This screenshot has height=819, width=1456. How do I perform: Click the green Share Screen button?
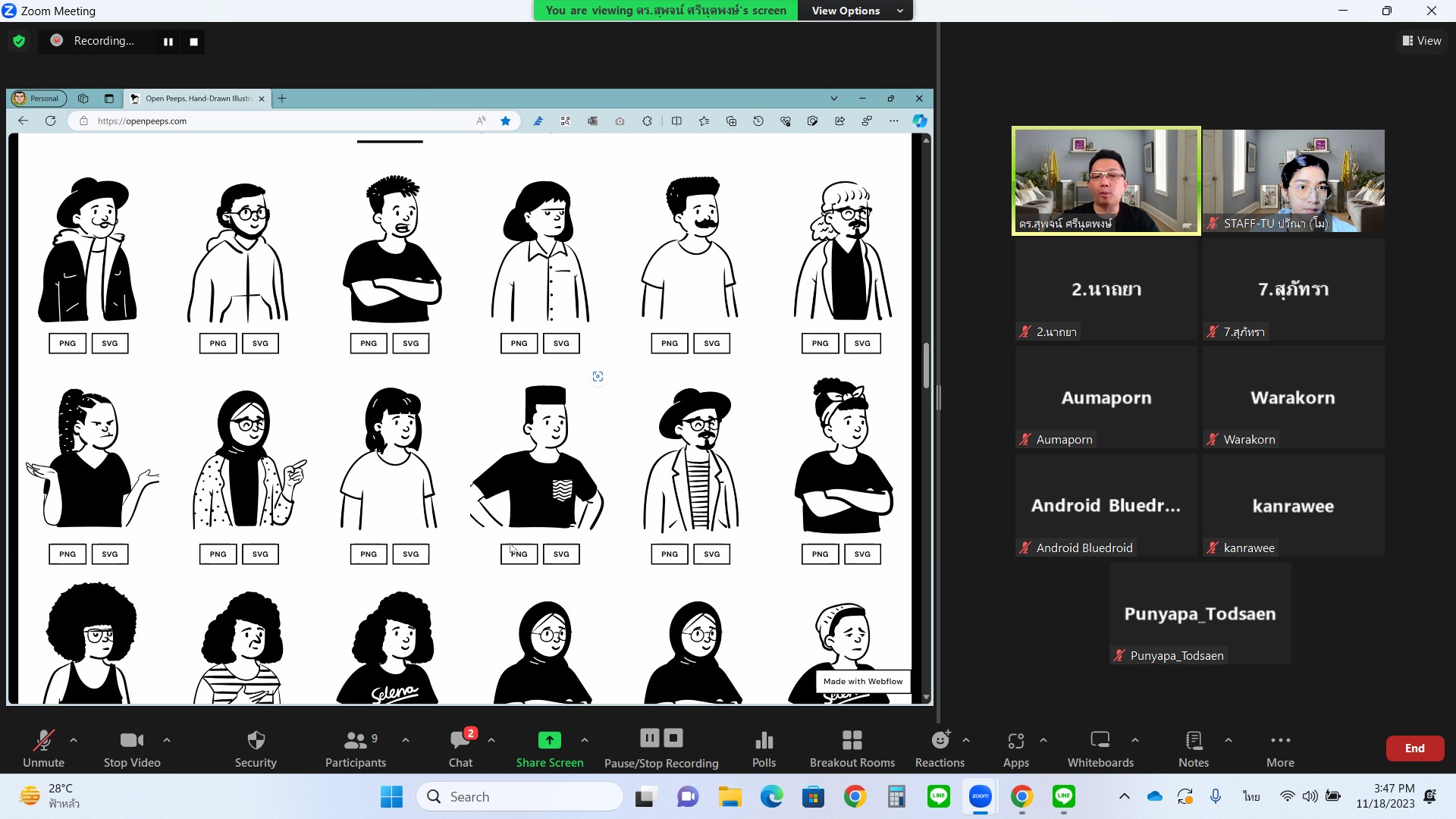click(x=550, y=748)
